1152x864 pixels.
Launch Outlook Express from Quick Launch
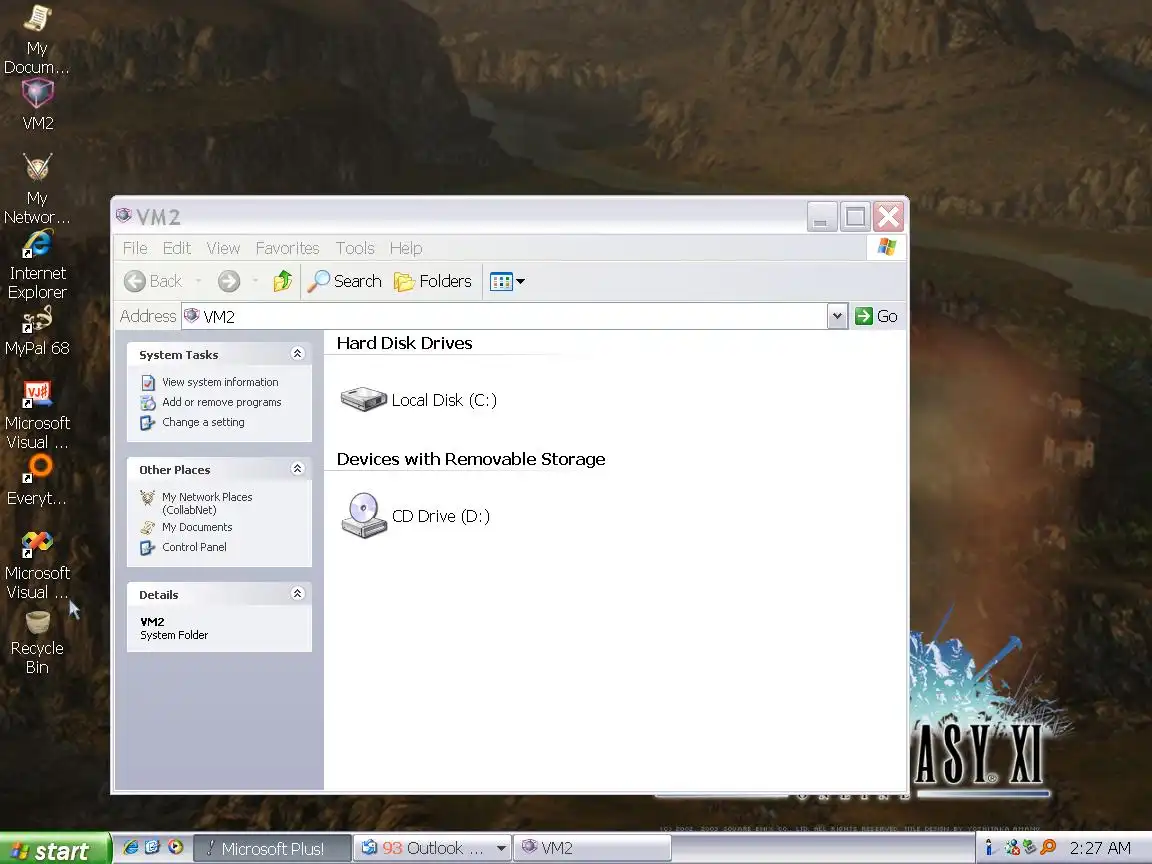click(153, 847)
